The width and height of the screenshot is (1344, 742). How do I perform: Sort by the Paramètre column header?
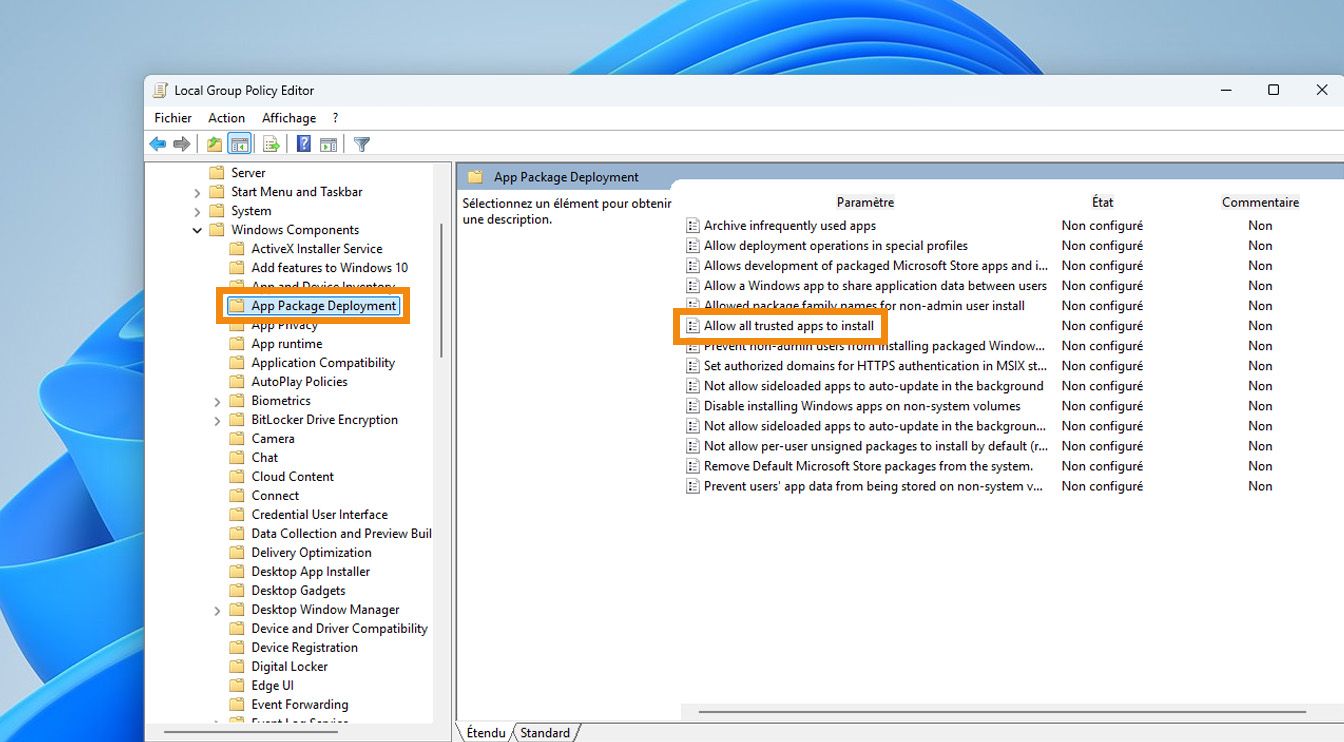coord(866,202)
